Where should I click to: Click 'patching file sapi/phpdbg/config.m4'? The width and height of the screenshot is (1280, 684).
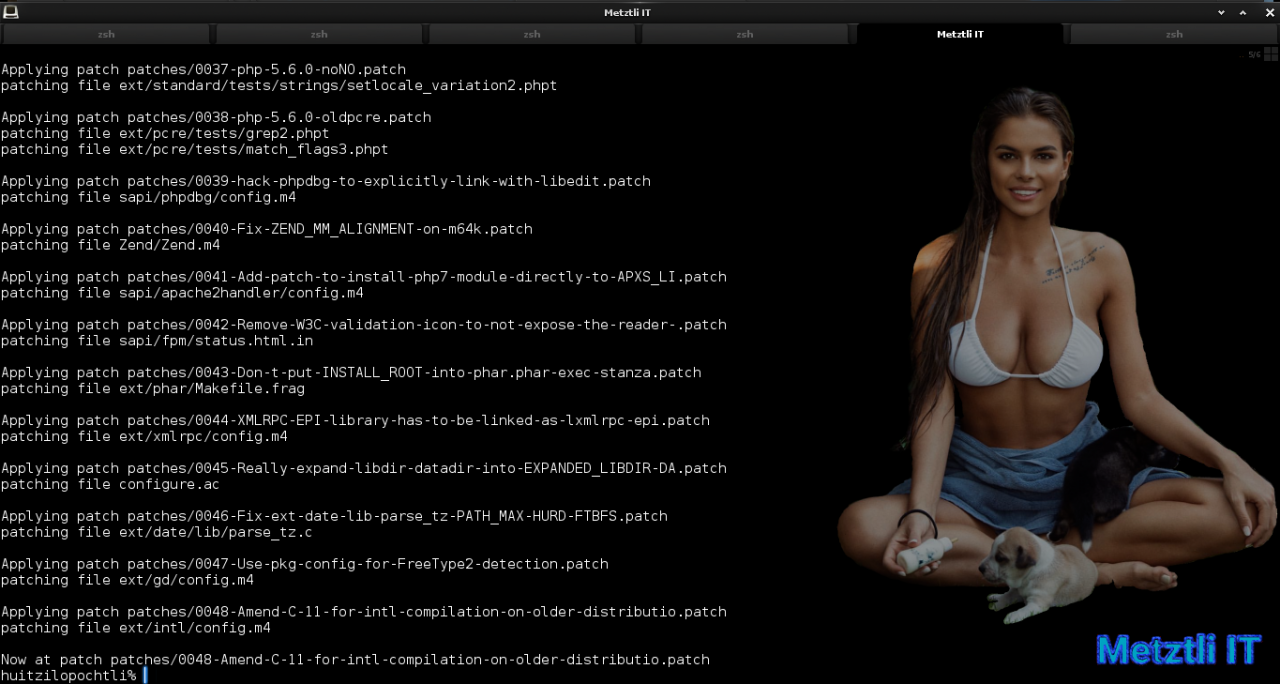[x=148, y=198]
